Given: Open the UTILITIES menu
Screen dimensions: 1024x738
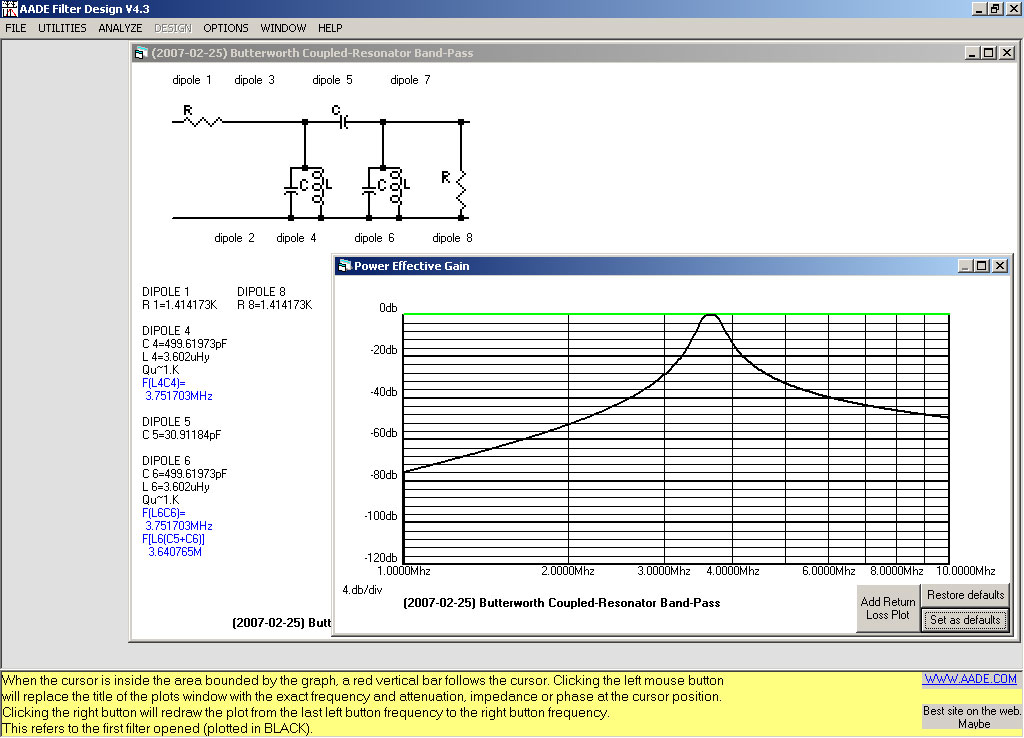Looking at the screenshot, I should [x=62, y=28].
